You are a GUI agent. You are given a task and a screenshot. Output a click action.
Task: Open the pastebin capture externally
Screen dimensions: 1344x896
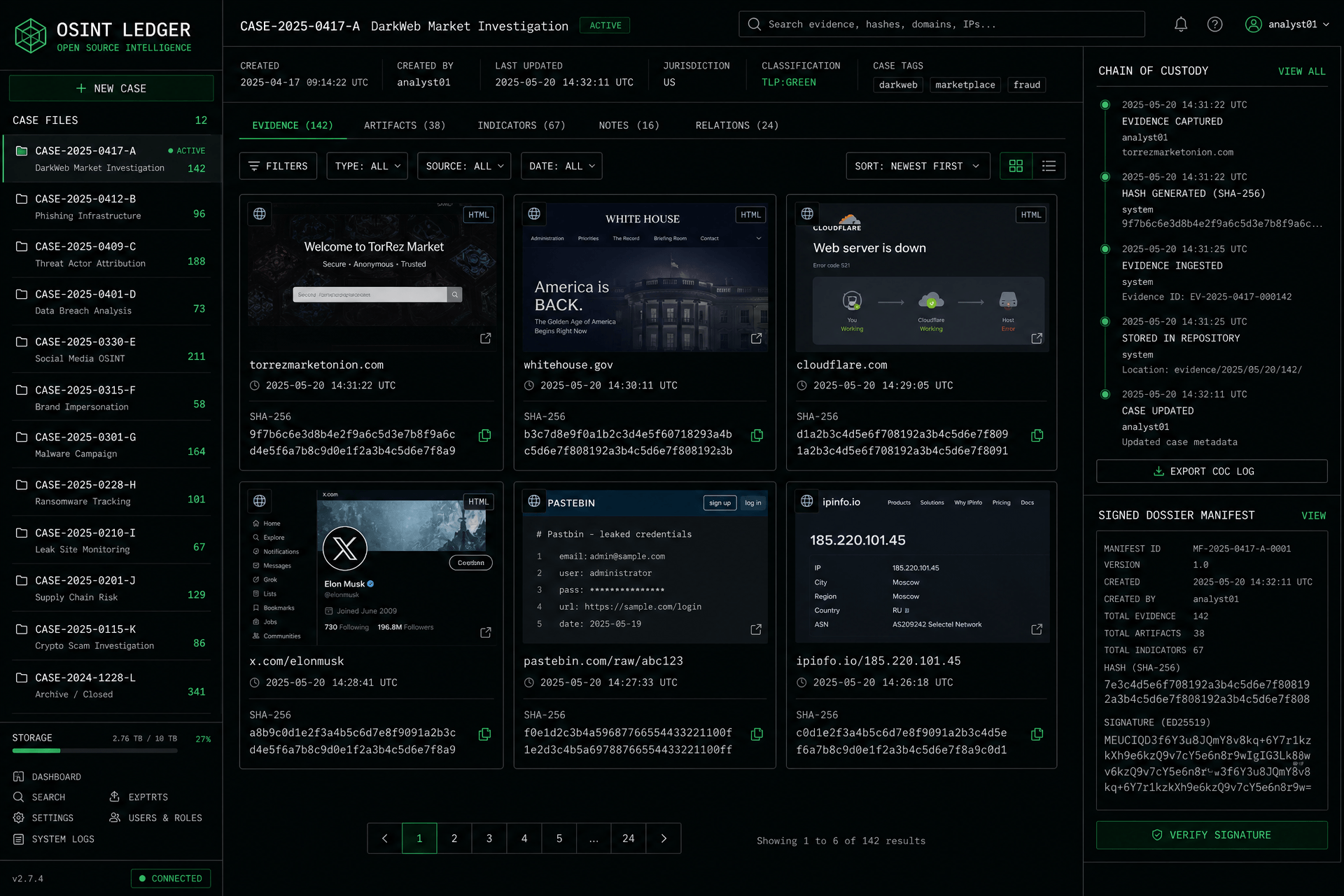756,630
